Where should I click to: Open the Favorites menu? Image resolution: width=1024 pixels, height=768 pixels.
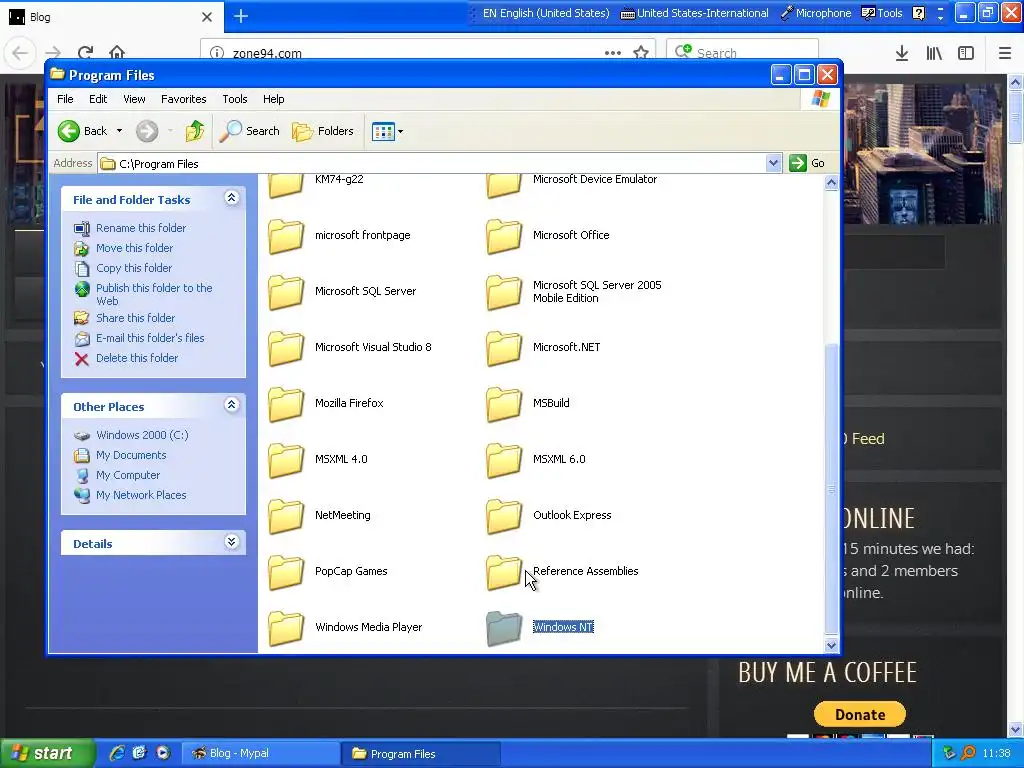[184, 99]
